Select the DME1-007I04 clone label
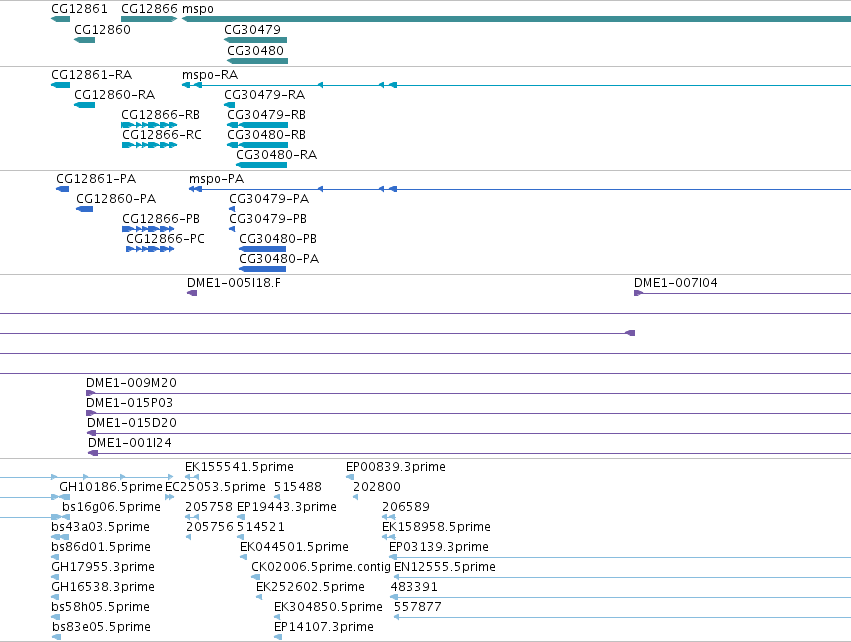The width and height of the screenshot is (851, 642). [x=676, y=283]
